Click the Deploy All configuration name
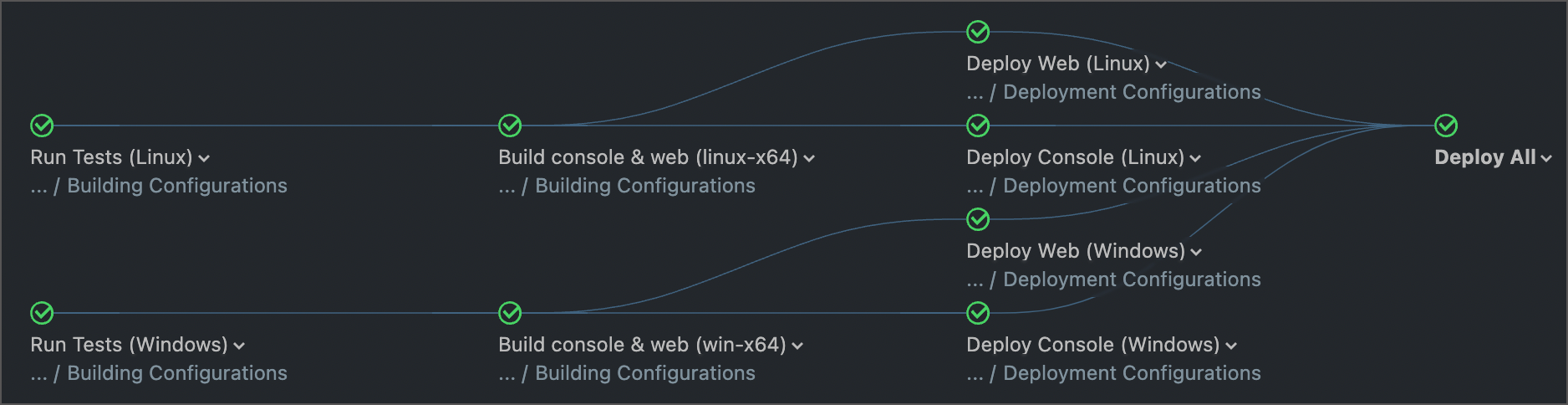This screenshot has height=405, width=1568. click(1484, 157)
